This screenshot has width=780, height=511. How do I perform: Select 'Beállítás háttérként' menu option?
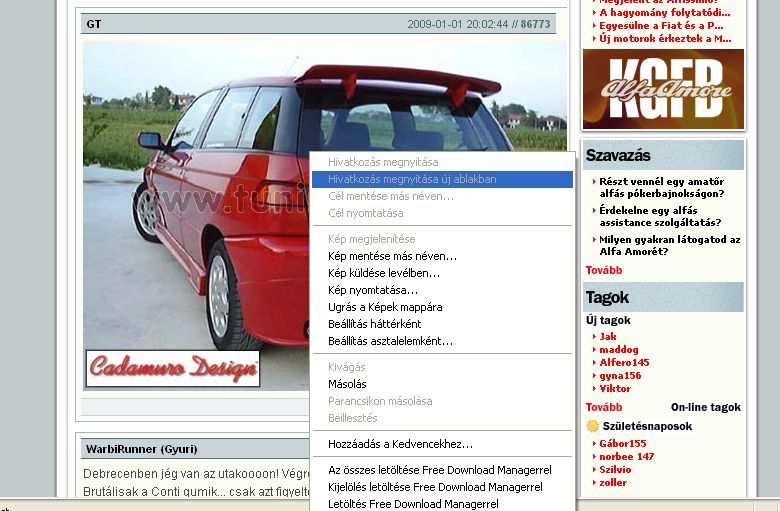click(x=442, y=324)
